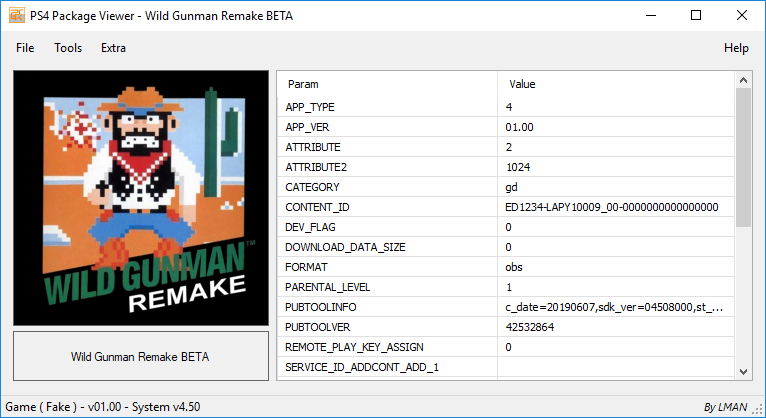Open the Help menu
This screenshot has width=766, height=418.
[736, 48]
